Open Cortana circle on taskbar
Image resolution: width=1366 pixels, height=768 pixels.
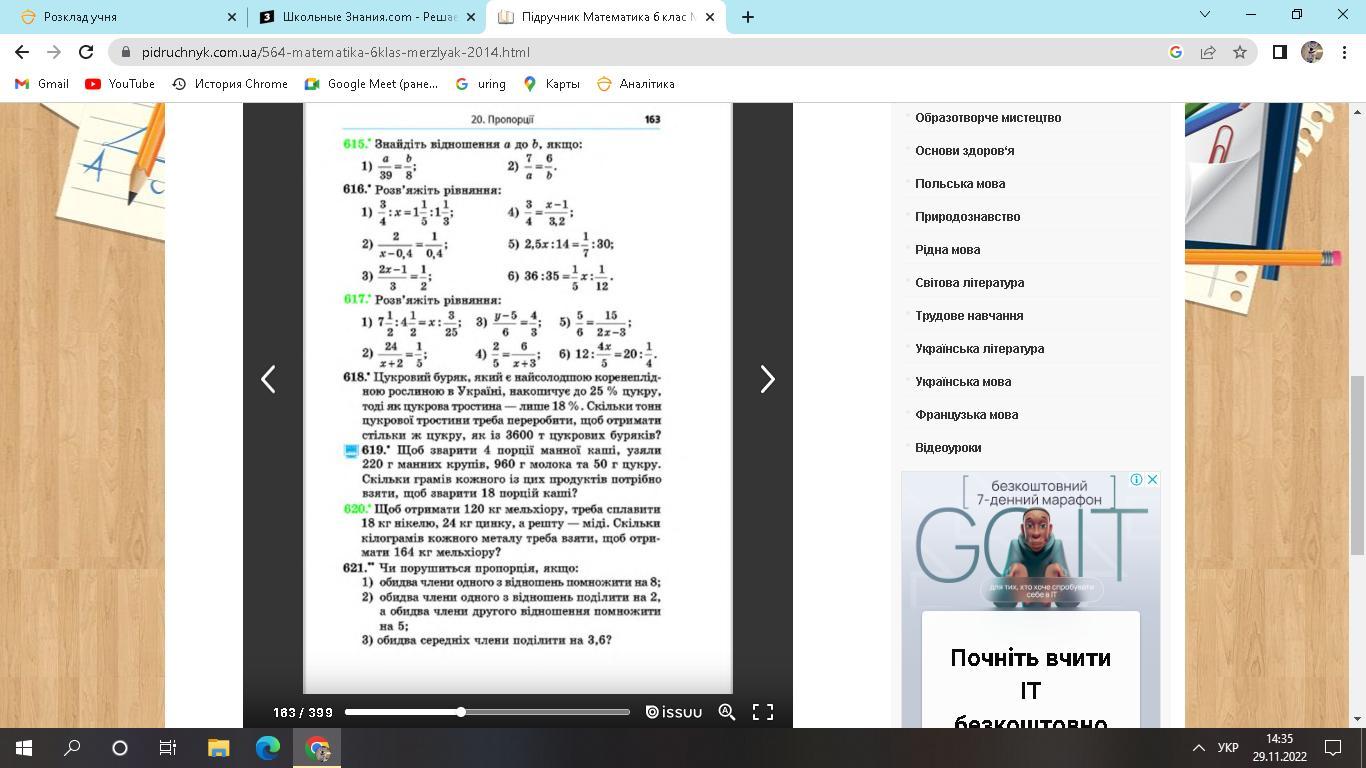pos(120,748)
